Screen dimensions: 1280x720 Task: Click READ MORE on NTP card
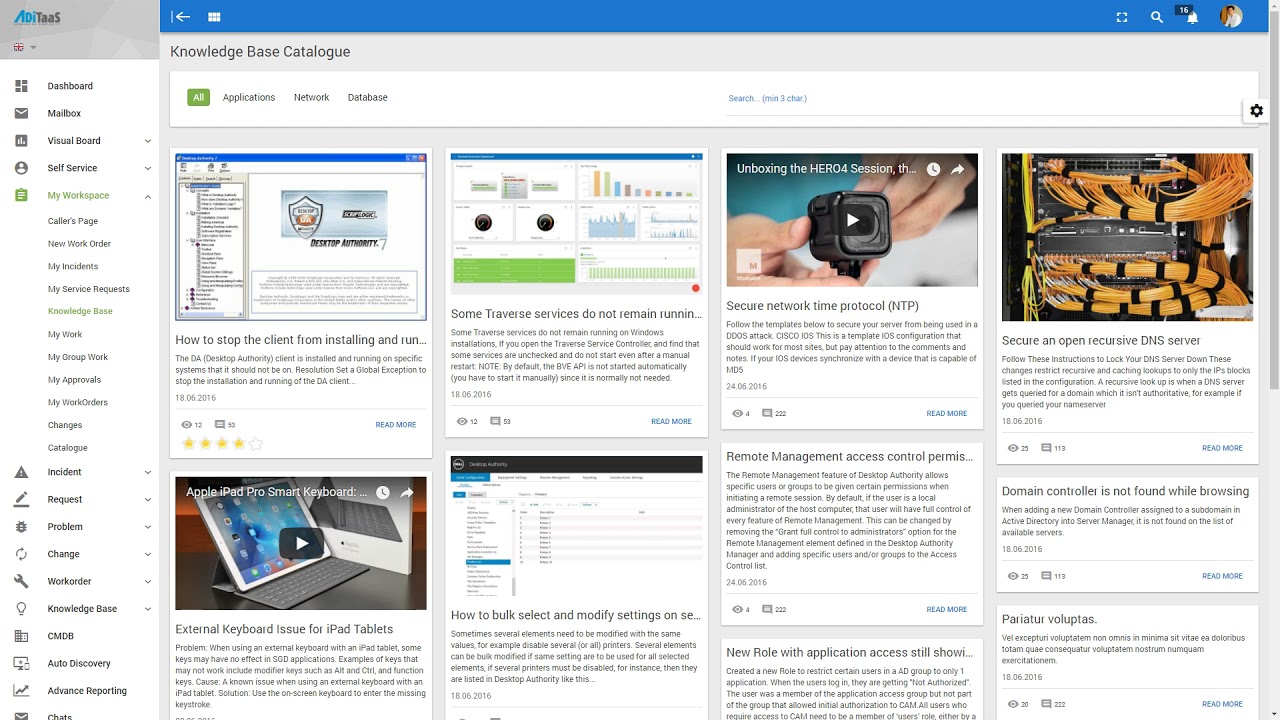click(x=946, y=413)
